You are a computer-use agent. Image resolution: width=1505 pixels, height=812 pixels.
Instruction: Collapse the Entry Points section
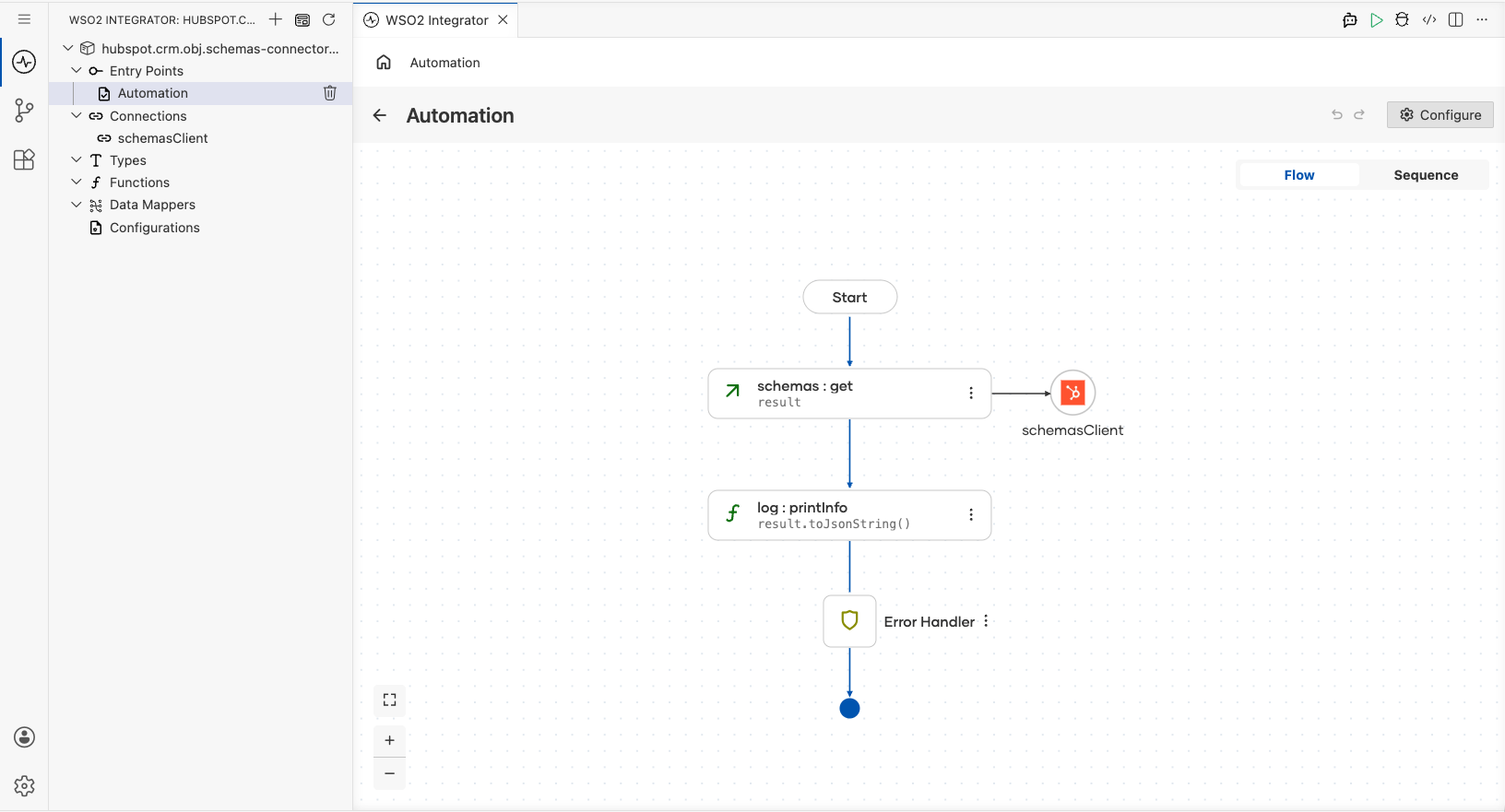77,71
